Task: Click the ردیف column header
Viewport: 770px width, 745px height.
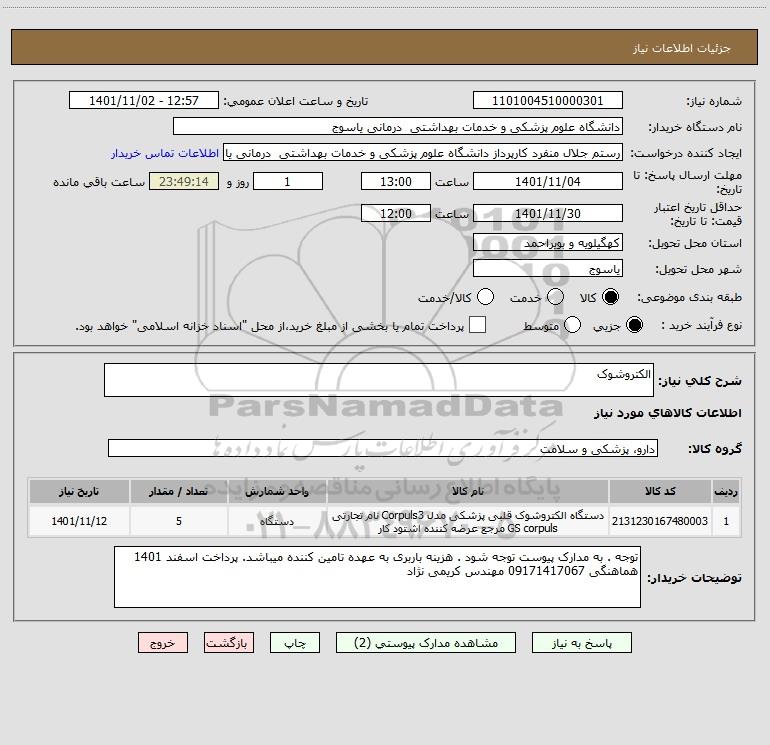Action: tap(726, 492)
